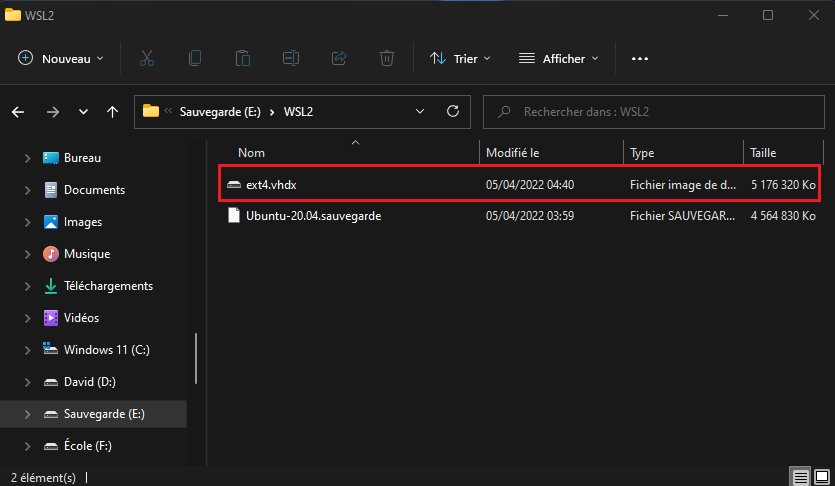This screenshot has height=486, width=835.
Task: Expand the Documents tree node
Action: coord(27,190)
